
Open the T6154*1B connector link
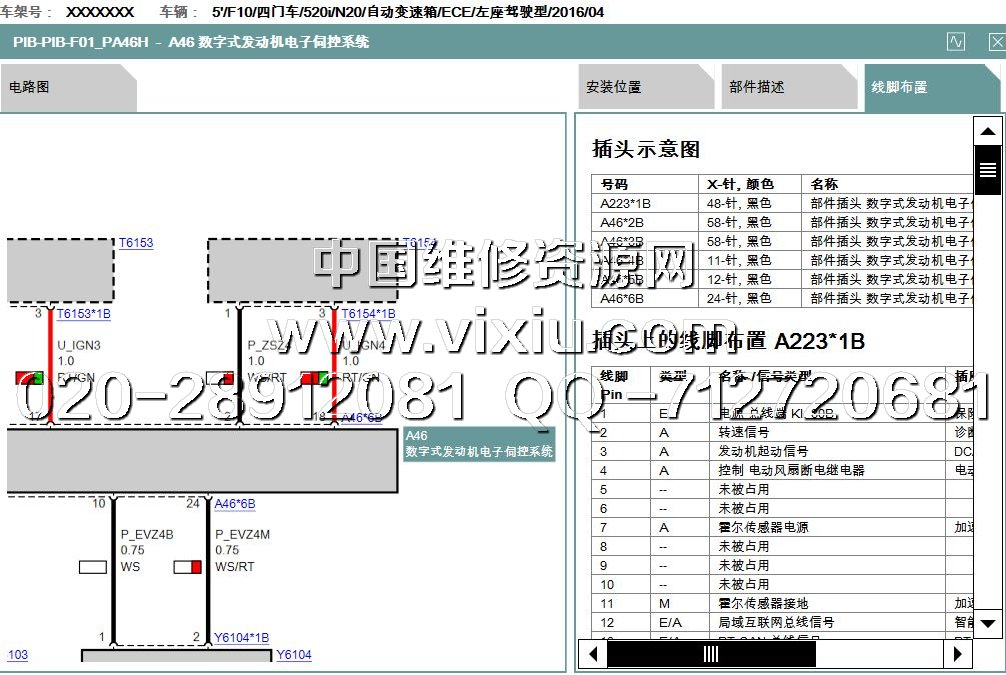click(x=368, y=314)
